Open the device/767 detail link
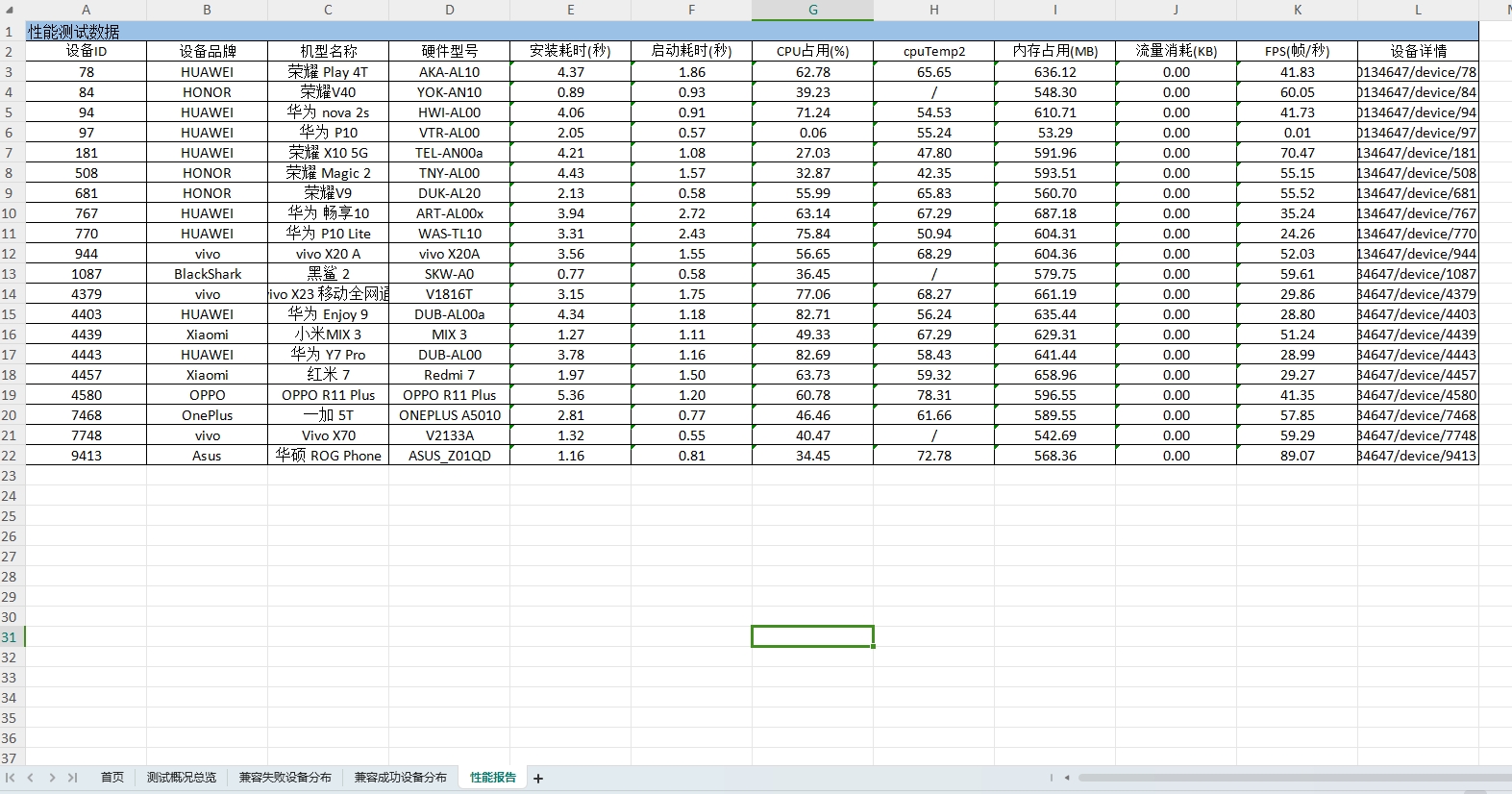Image resolution: width=1512 pixels, height=794 pixels. (x=1418, y=213)
